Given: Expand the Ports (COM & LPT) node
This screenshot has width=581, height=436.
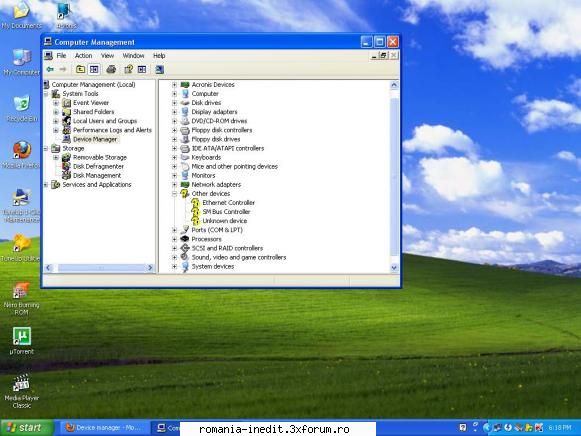Looking at the screenshot, I should tap(174, 230).
